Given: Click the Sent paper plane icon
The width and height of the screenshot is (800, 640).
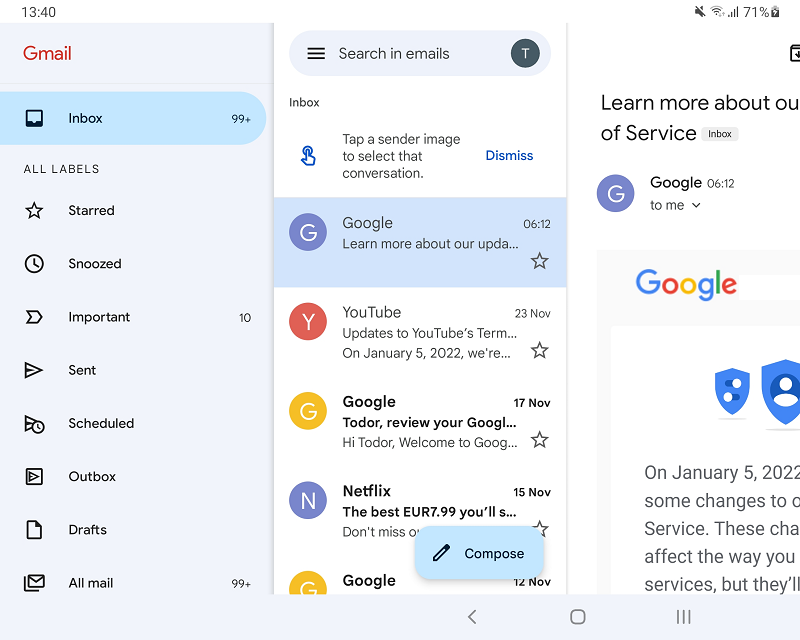Looking at the screenshot, I should [34, 370].
